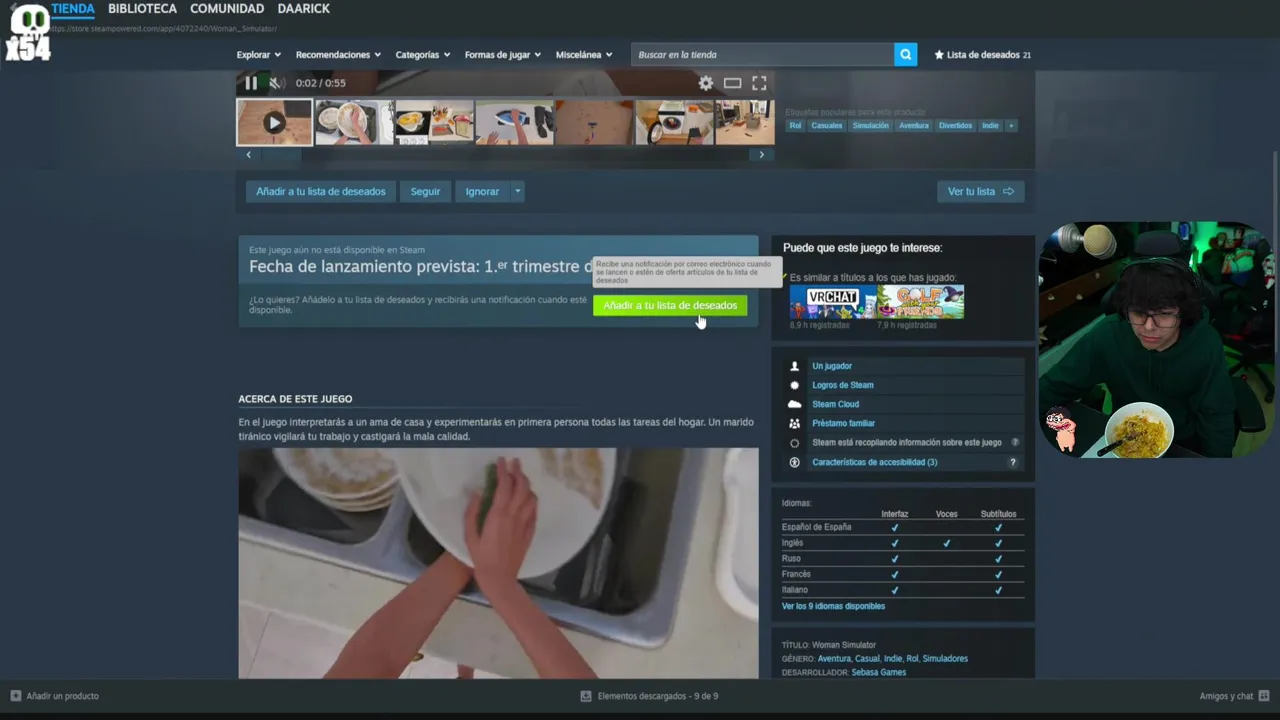
Task: Select the washing machine screenshot thumbnail
Action: [x=674, y=122]
